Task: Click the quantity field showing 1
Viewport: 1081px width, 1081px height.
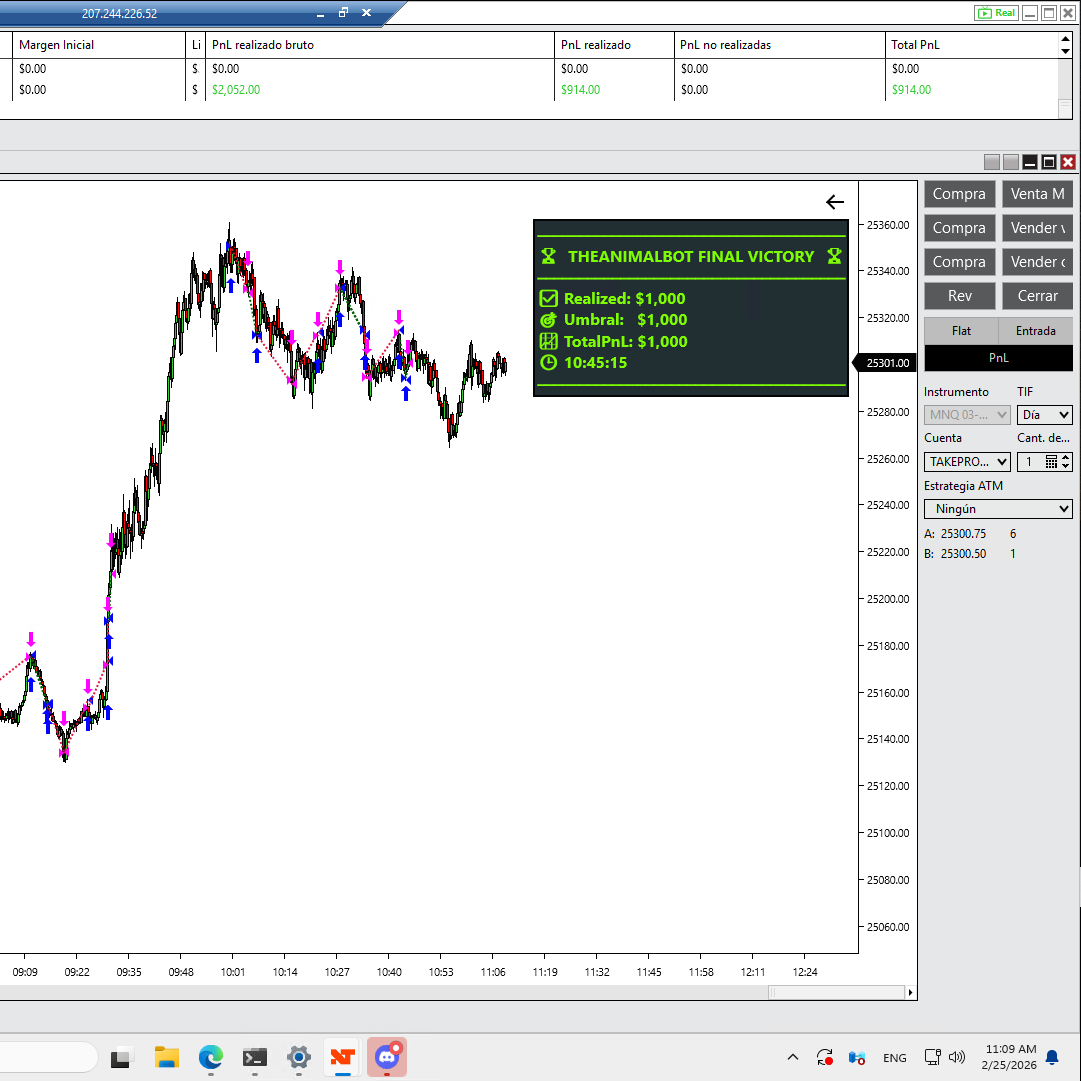Action: pyautogui.click(x=1030, y=461)
